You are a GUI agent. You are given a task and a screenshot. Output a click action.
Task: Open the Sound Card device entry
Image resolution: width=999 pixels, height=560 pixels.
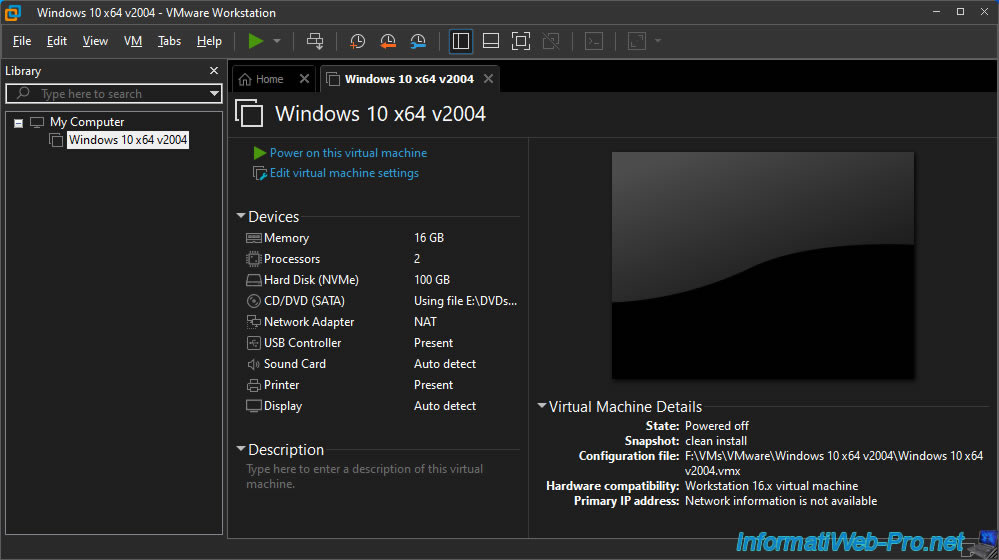[x=294, y=364]
